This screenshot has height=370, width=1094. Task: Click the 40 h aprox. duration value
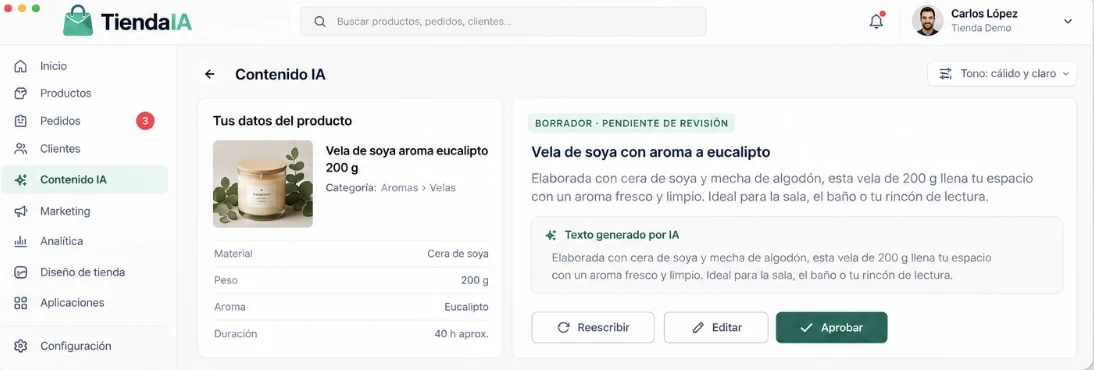[461, 334]
